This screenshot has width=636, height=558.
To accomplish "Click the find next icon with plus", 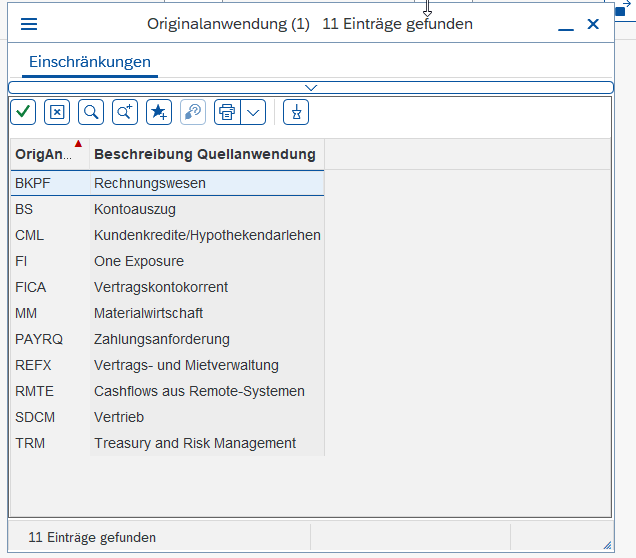I will (x=125, y=112).
